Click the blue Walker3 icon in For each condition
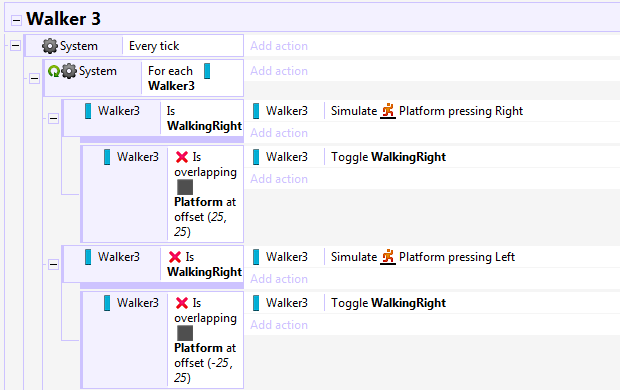 point(207,71)
